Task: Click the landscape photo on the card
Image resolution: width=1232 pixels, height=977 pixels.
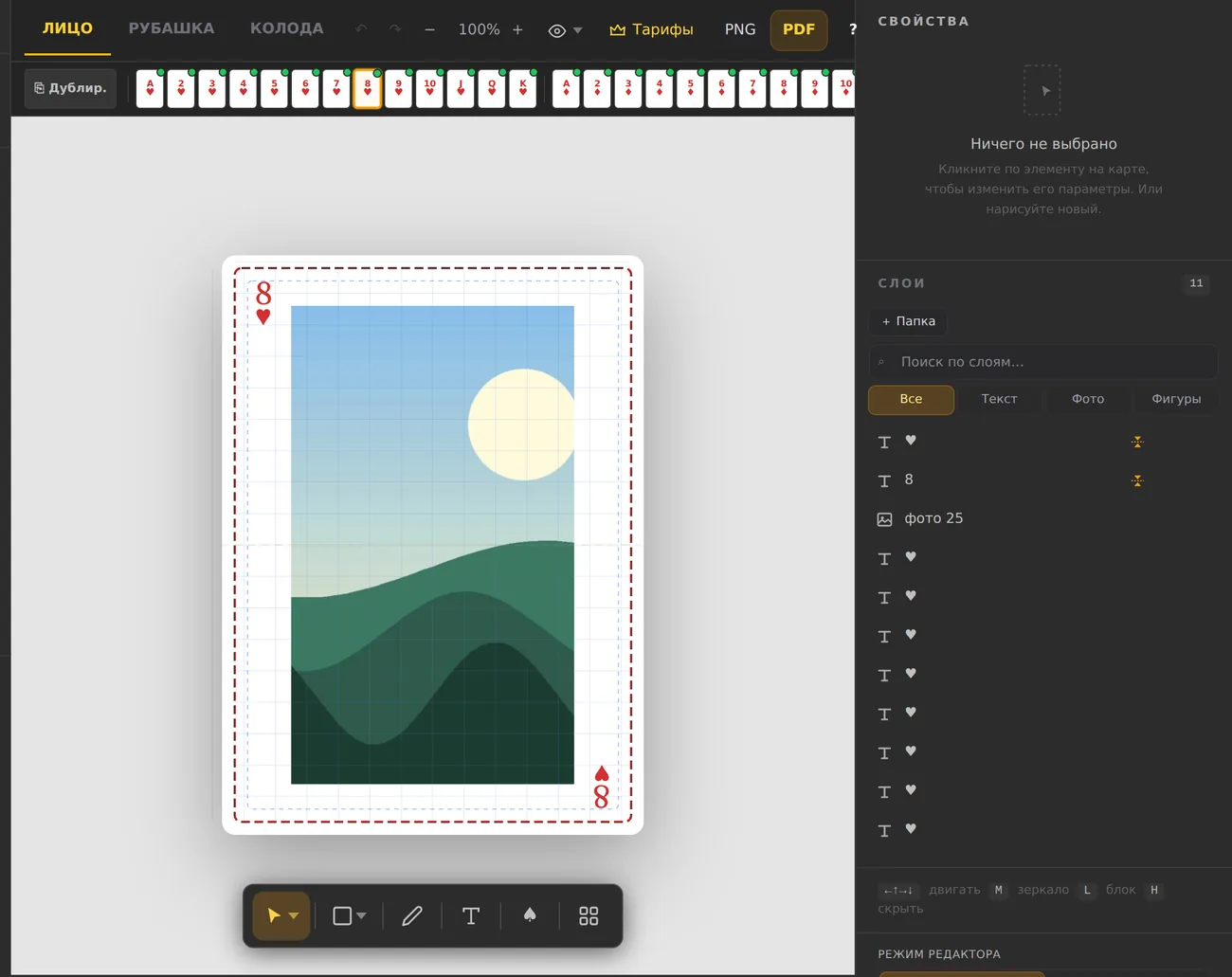Action: click(x=432, y=545)
